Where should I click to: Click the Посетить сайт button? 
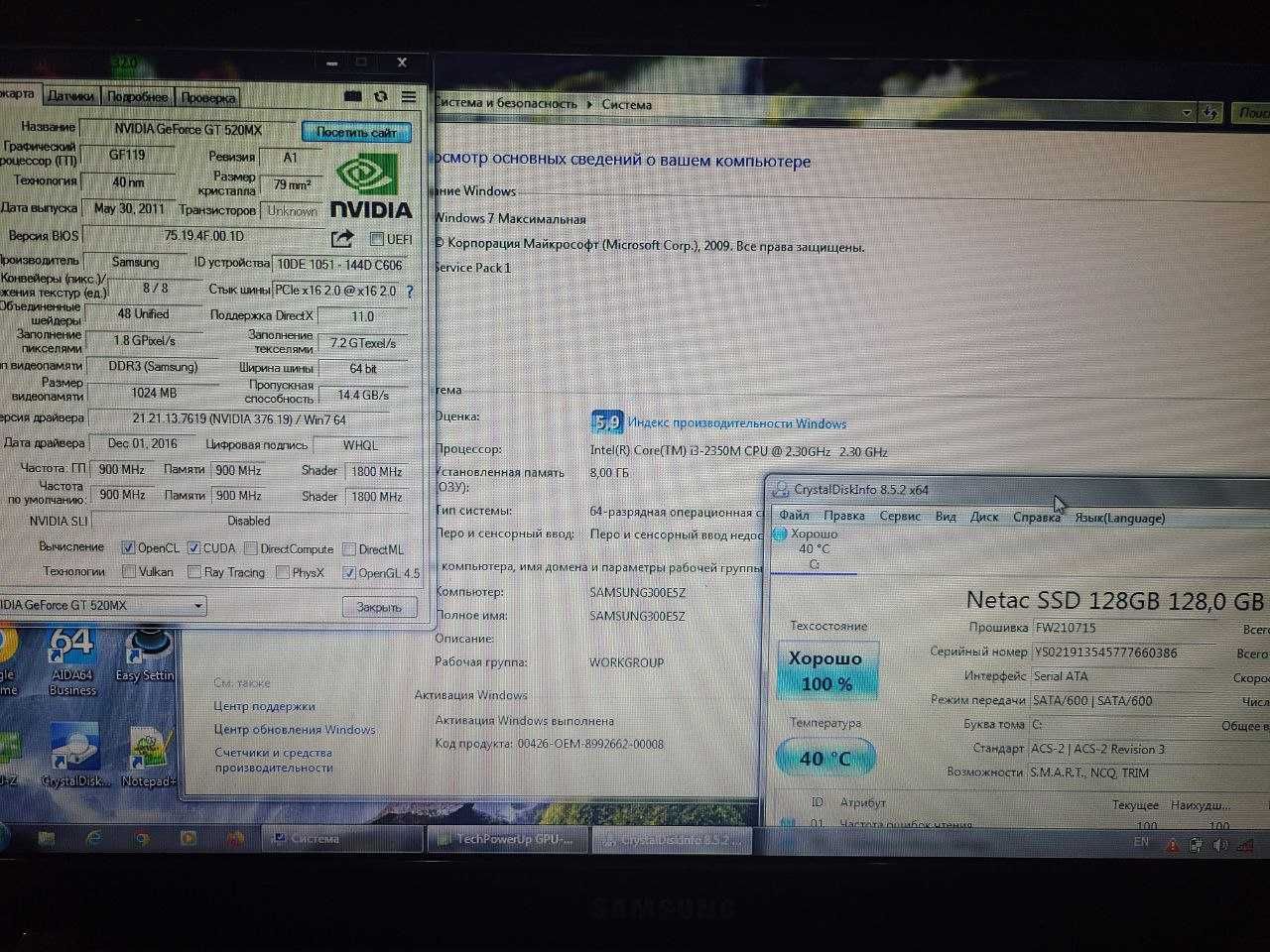(x=356, y=132)
